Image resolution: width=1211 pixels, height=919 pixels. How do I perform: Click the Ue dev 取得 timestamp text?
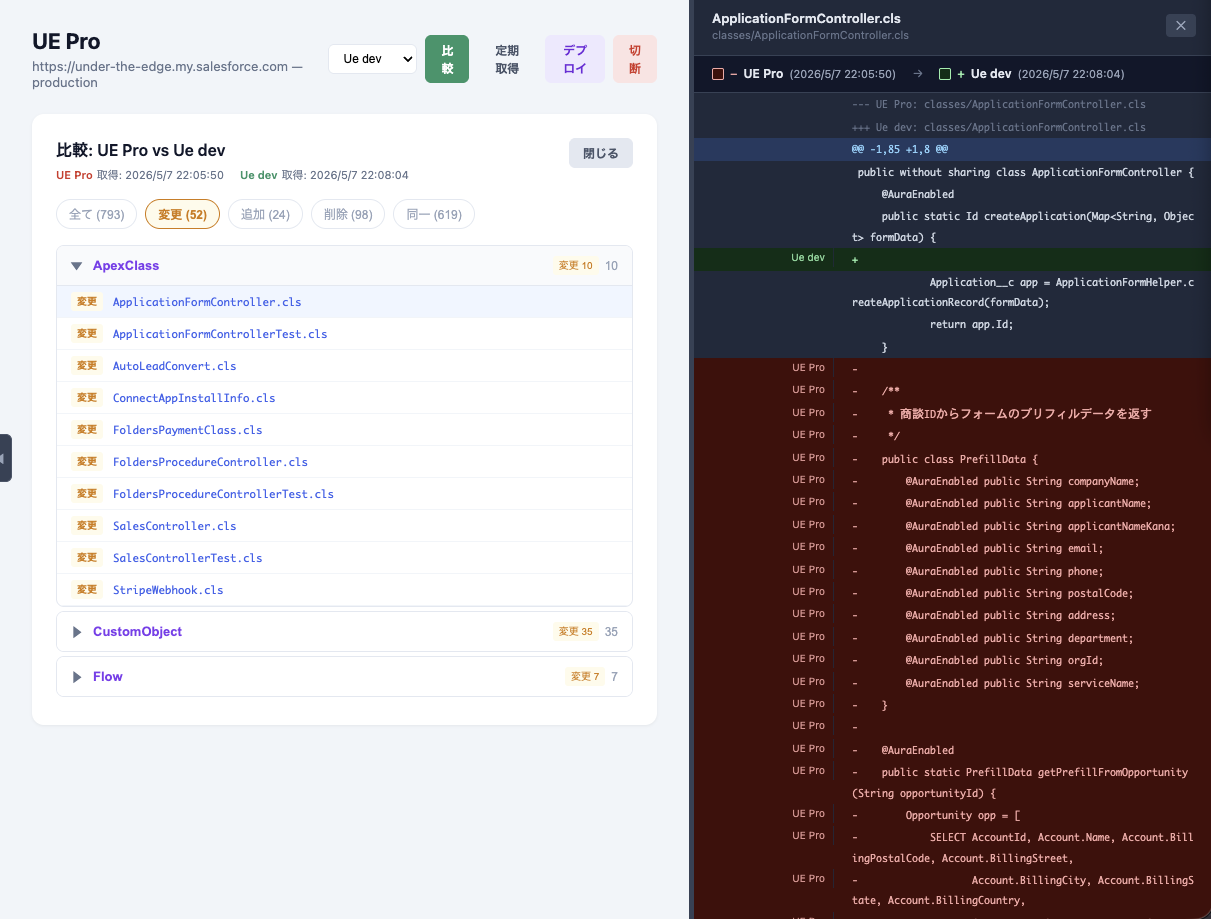pyautogui.click(x=324, y=175)
